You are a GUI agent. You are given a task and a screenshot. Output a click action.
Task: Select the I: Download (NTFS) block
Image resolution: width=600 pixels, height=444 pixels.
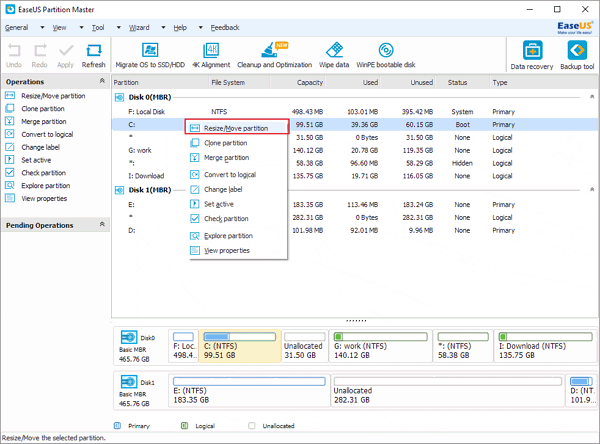pyautogui.click(x=546, y=346)
